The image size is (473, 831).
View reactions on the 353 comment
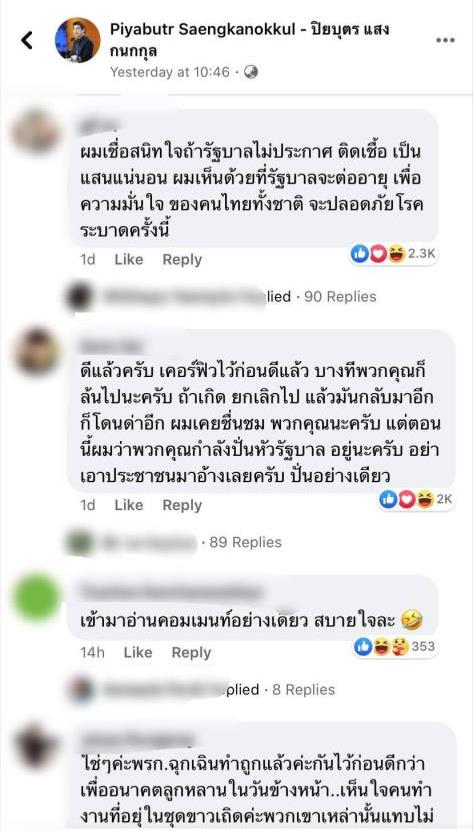tap(395, 646)
